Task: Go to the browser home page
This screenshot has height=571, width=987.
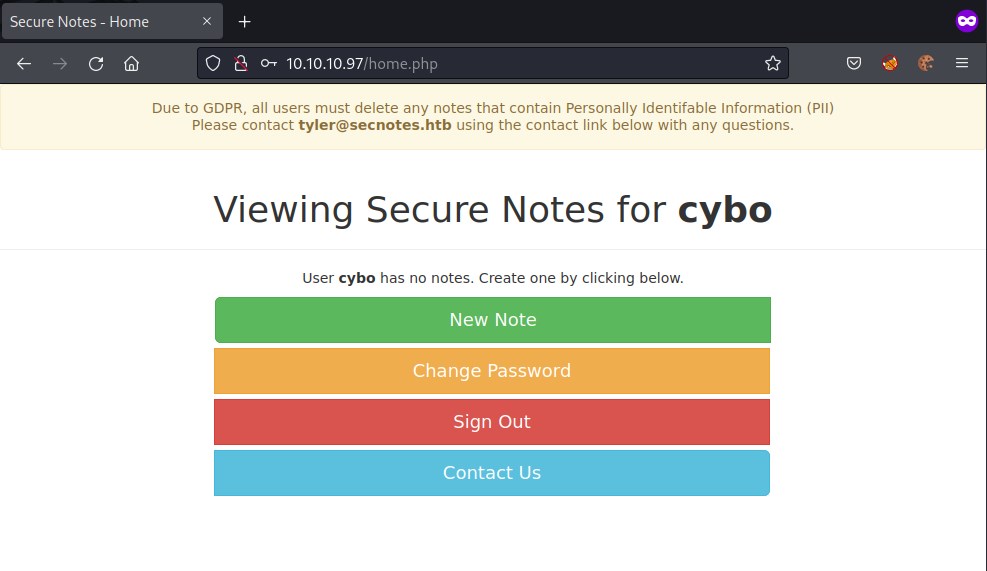Action: click(131, 63)
